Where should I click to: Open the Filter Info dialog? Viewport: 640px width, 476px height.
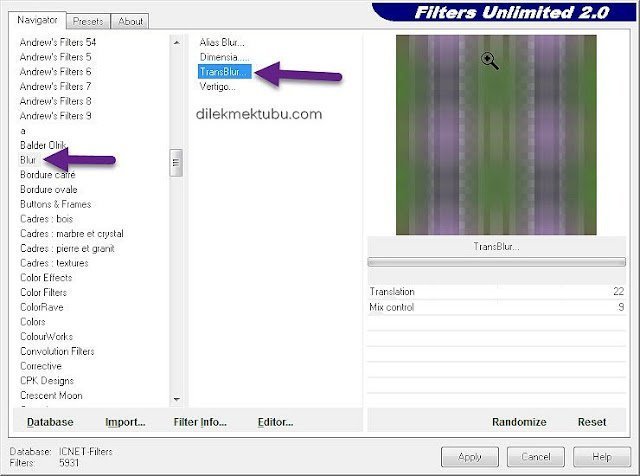pyautogui.click(x=200, y=422)
